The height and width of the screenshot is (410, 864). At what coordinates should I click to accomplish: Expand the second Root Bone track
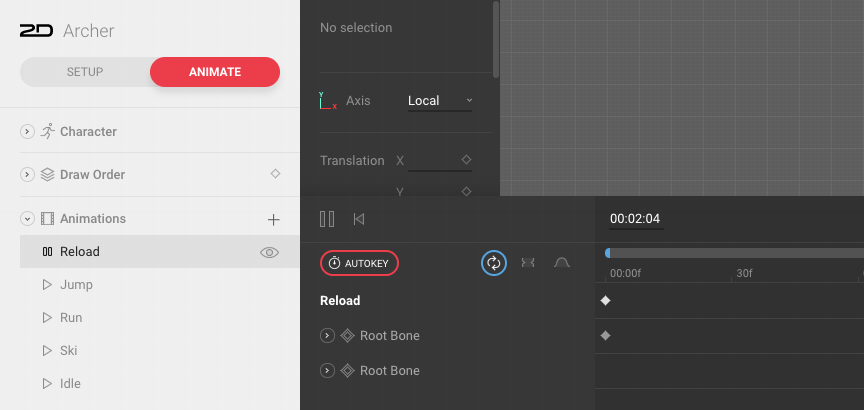pos(327,371)
